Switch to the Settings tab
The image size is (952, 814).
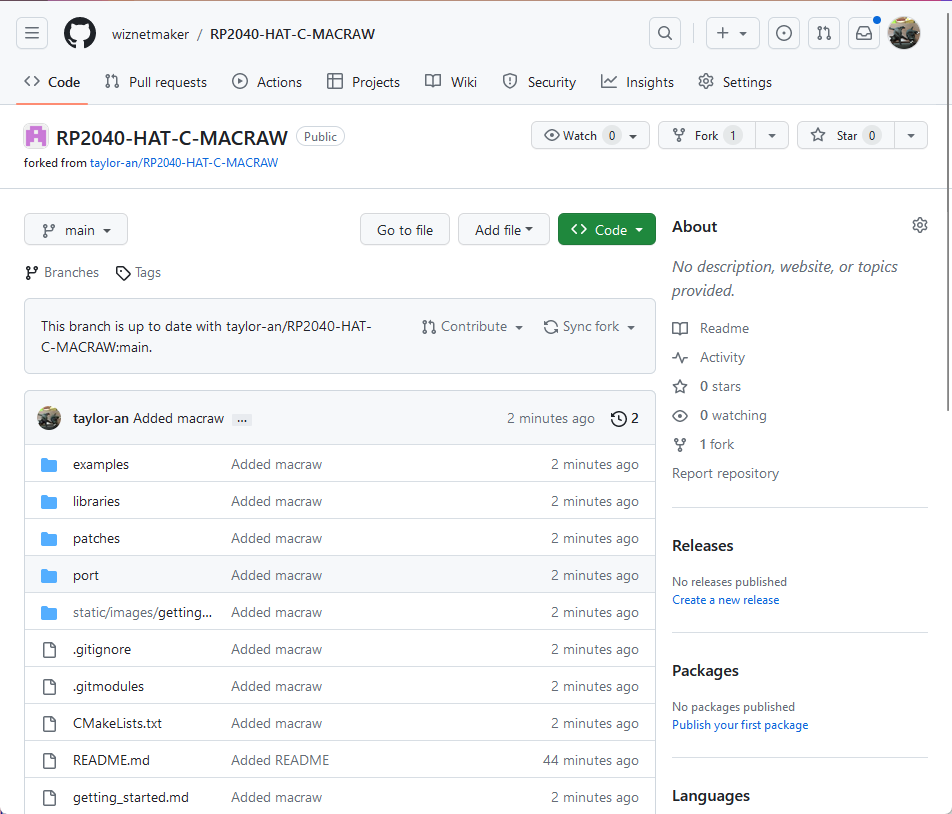coord(735,82)
